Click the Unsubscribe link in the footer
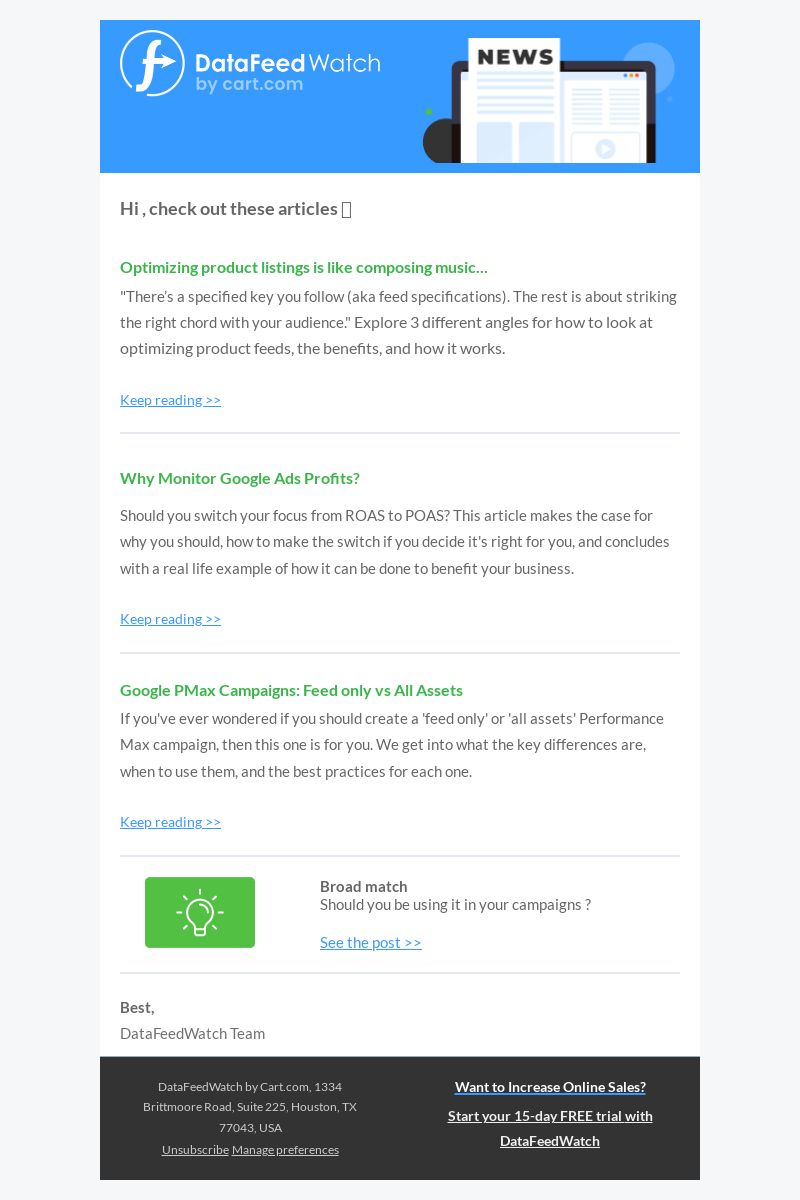This screenshot has height=1200, width=800. 195,1150
